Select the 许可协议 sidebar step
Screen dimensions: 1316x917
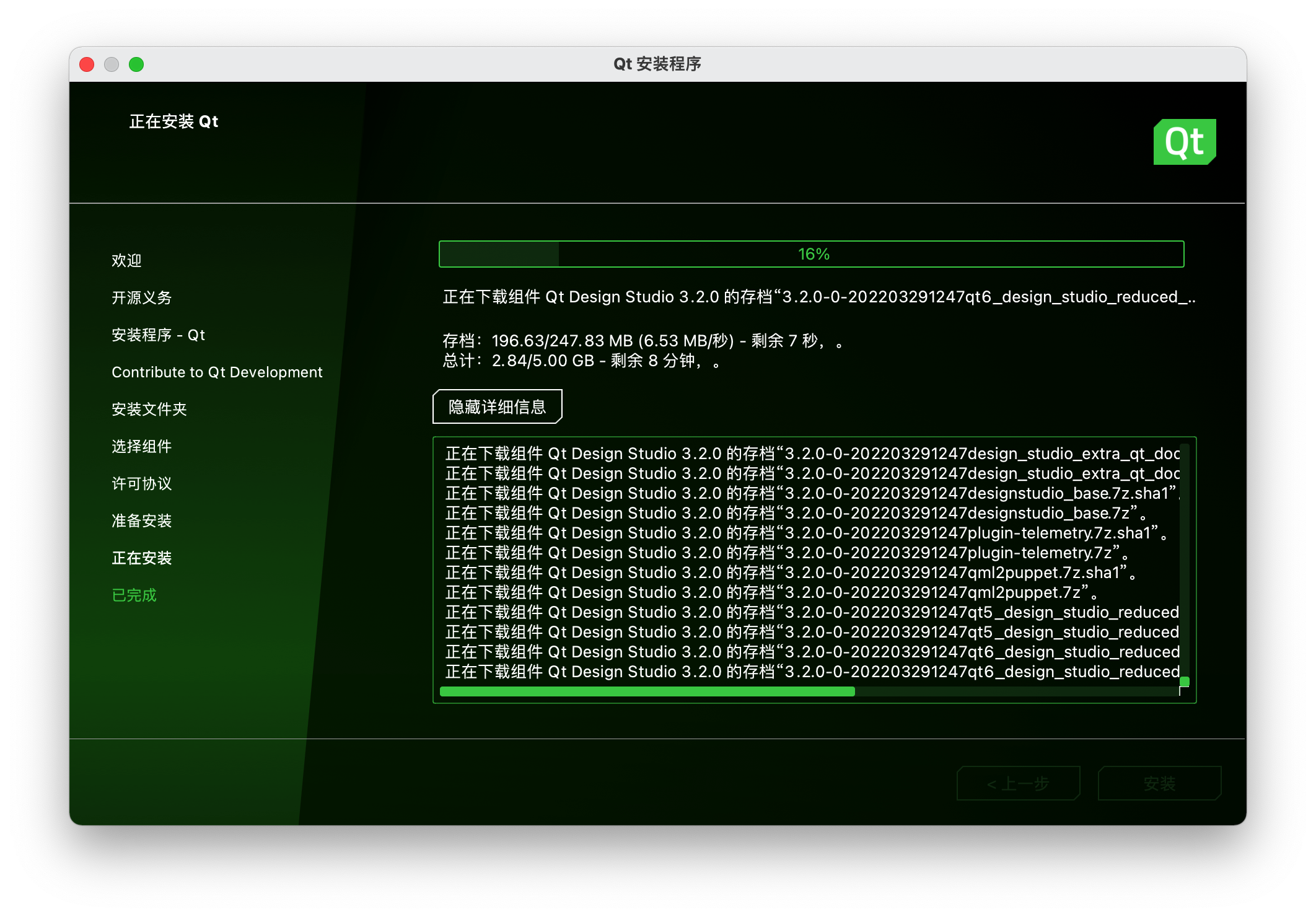(141, 483)
